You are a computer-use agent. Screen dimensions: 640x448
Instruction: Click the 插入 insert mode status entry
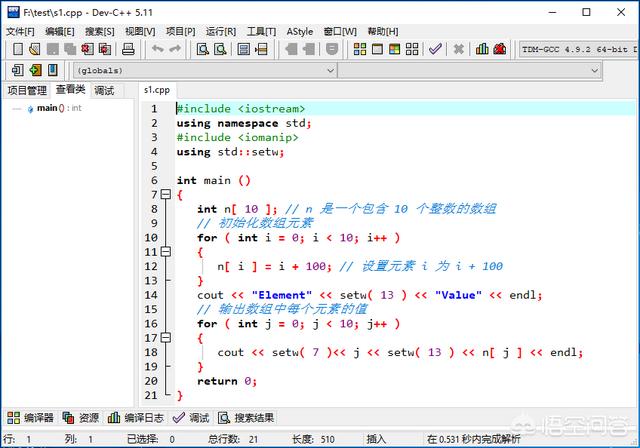(376, 439)
